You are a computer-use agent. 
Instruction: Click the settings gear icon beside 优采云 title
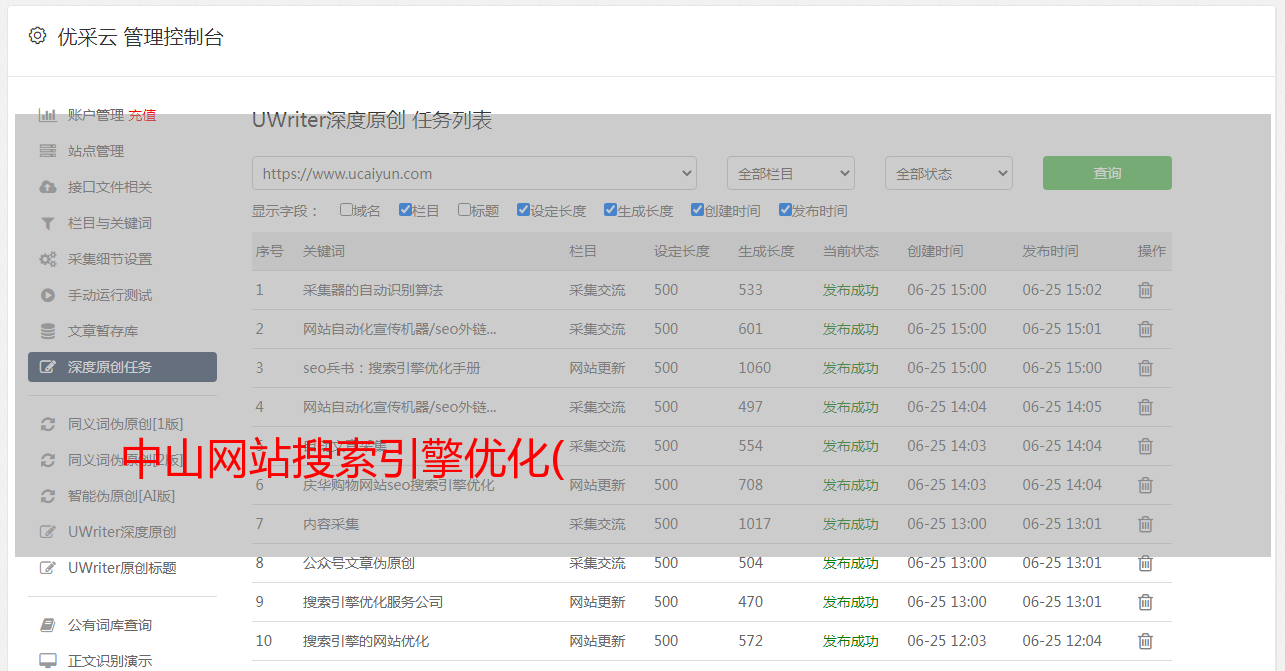coord(37,36)
